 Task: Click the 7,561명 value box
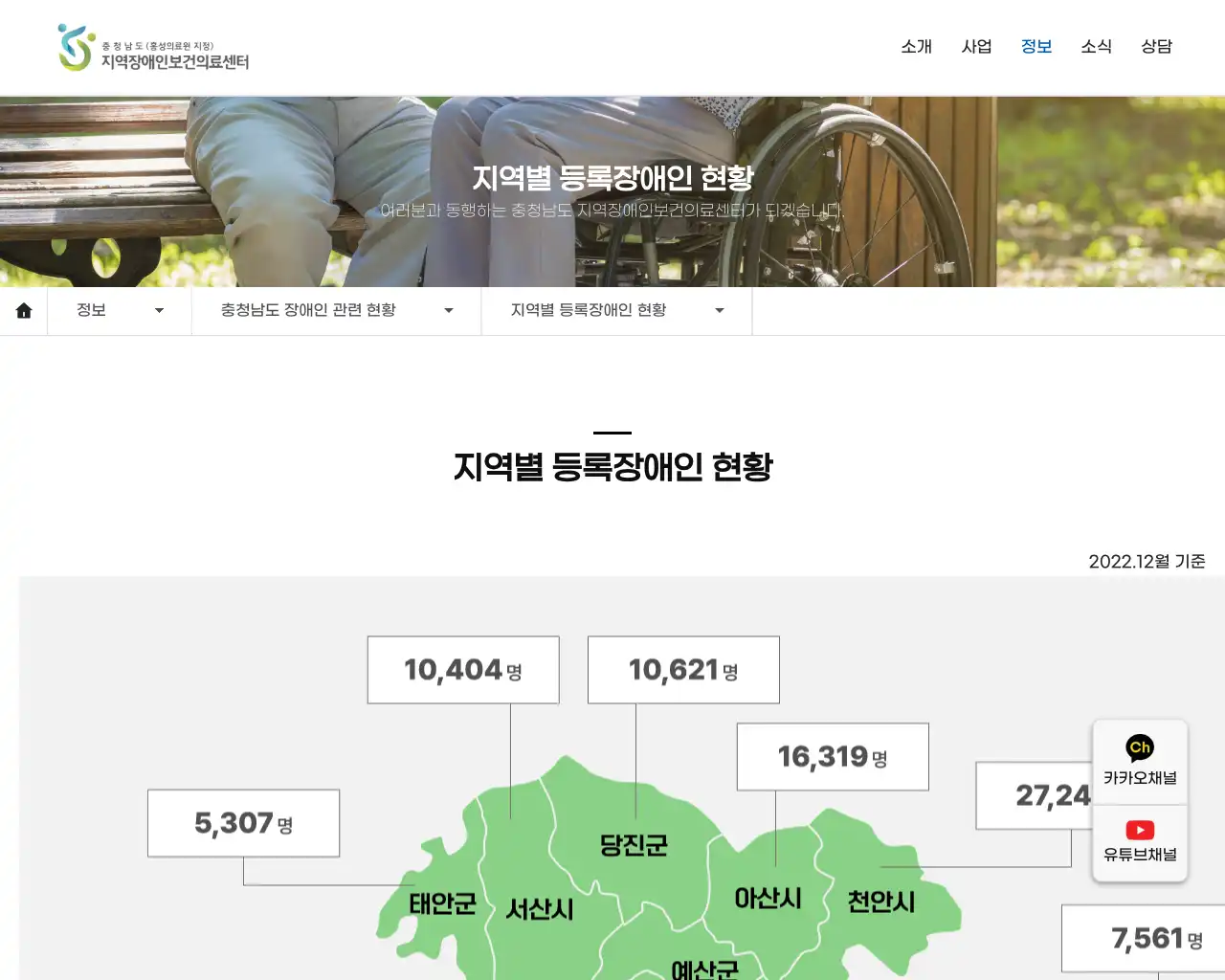point(1144,939)
